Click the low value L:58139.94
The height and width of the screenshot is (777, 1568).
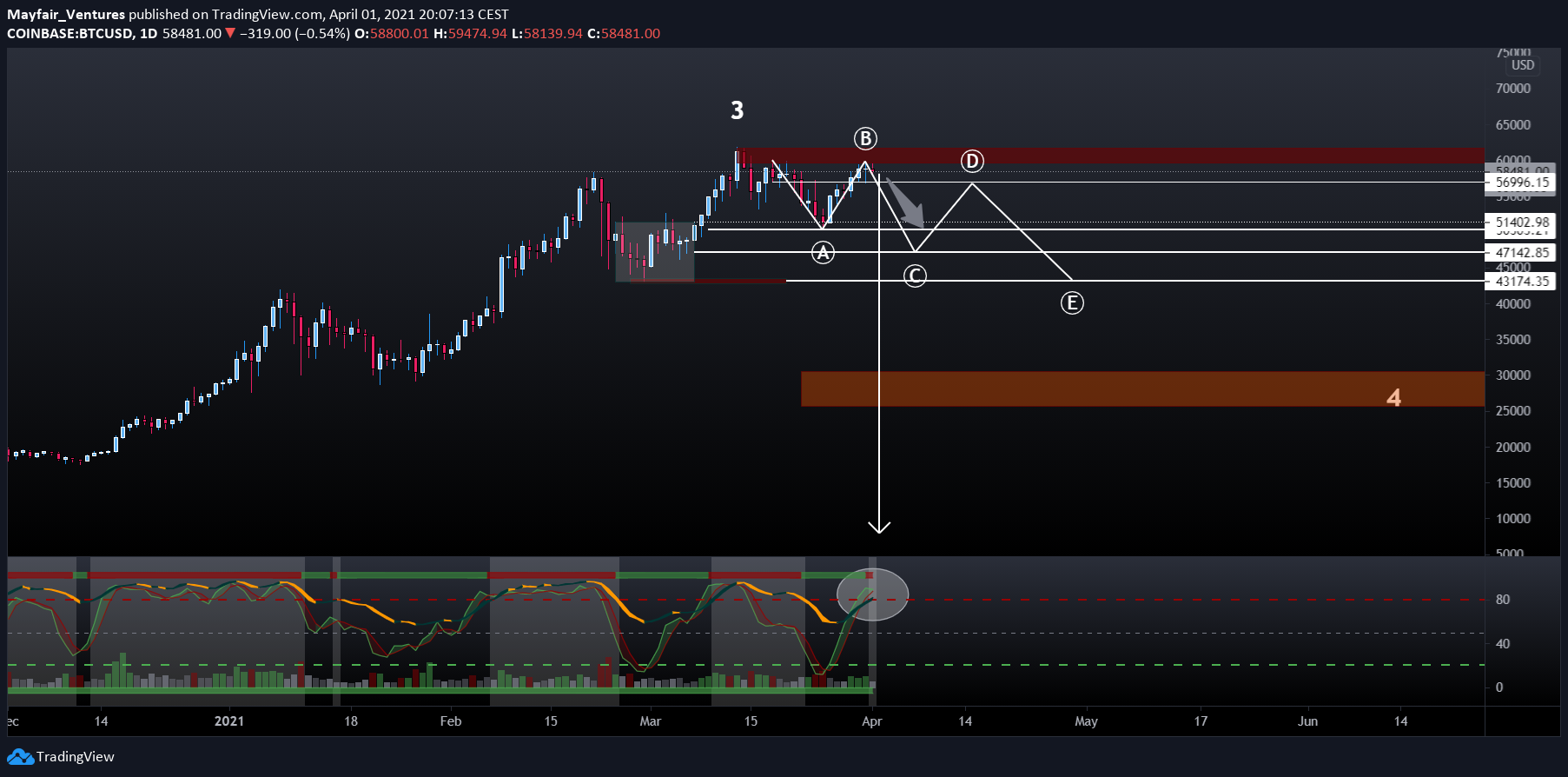[x=547, y=33]
